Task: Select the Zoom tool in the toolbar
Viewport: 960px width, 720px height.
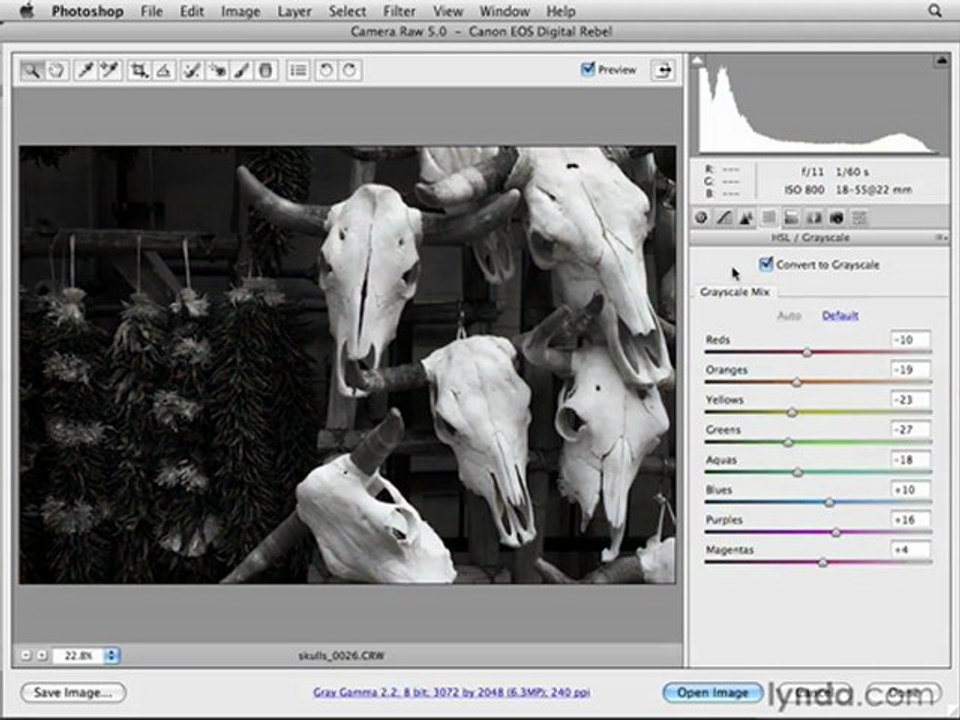Action: click(31, 70)
